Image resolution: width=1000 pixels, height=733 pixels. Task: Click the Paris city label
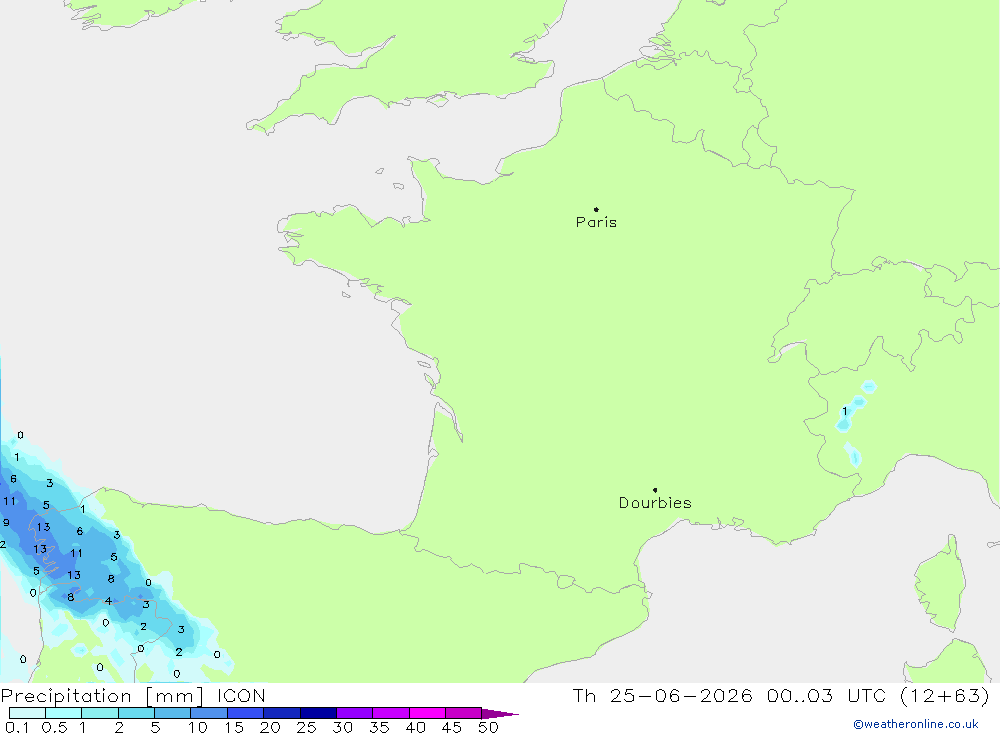pyautogui.click(x=596, y=222)
